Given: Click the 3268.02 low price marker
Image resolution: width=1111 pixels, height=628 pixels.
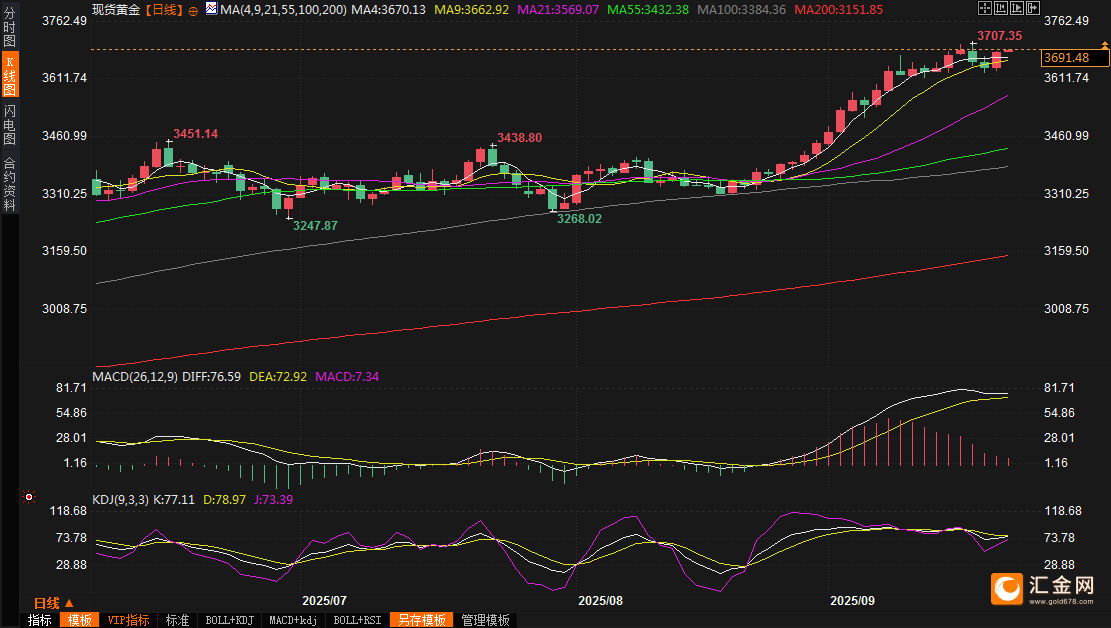Looking at the screenshot, I should 579,219.
